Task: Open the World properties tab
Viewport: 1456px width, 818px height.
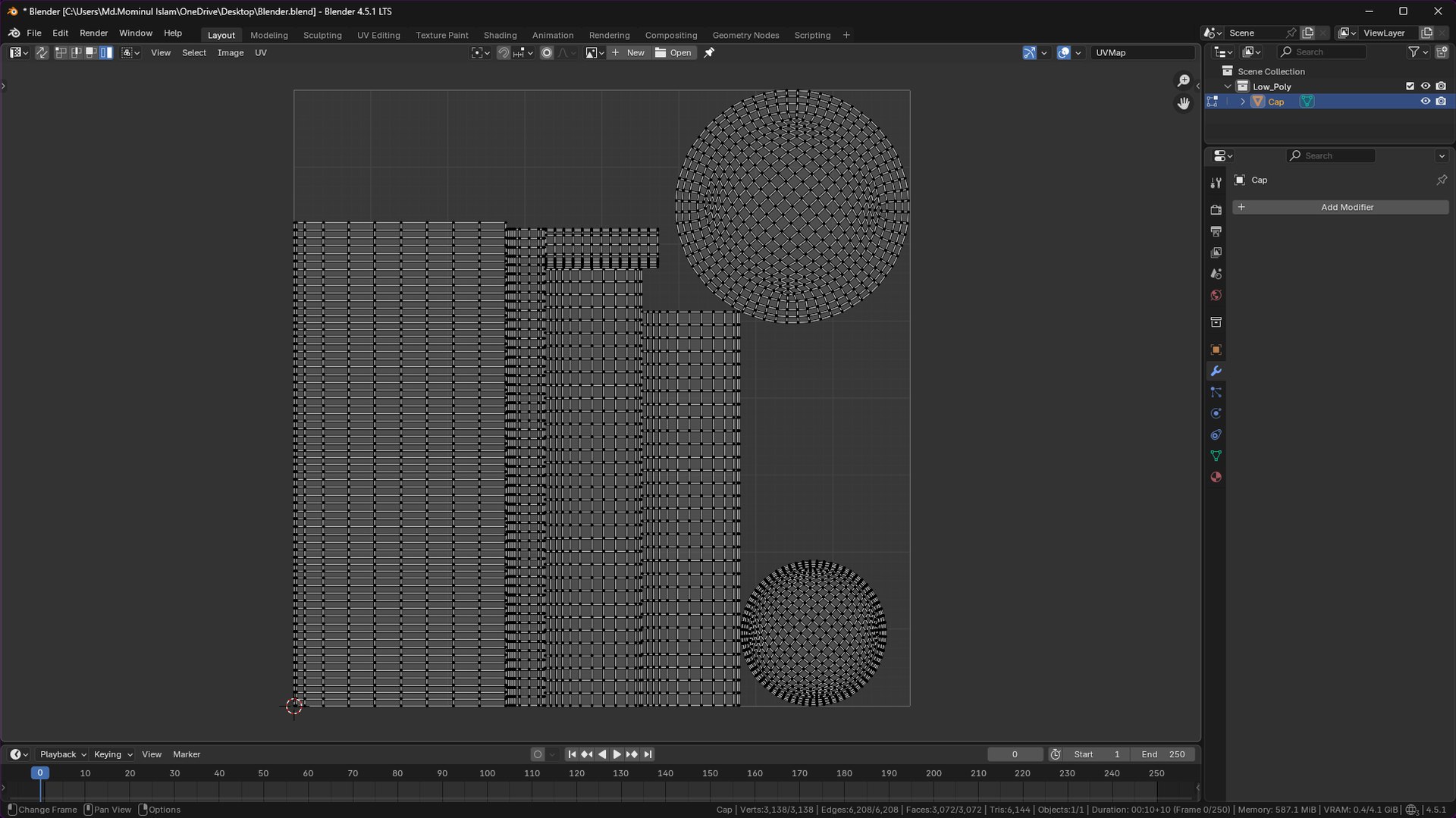Action: (1216, 295)
